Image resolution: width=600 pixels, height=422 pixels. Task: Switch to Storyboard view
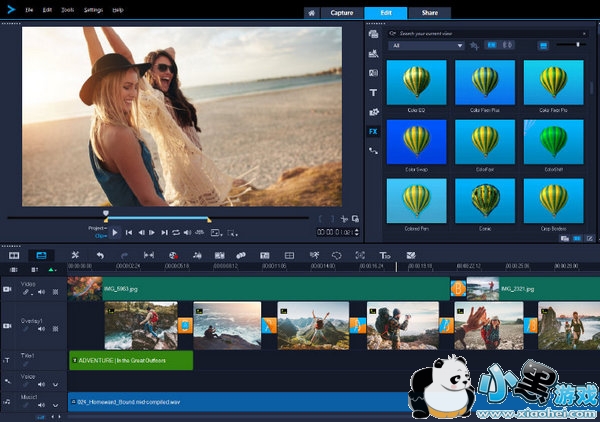pyautogui.click(x=15, y=255)
